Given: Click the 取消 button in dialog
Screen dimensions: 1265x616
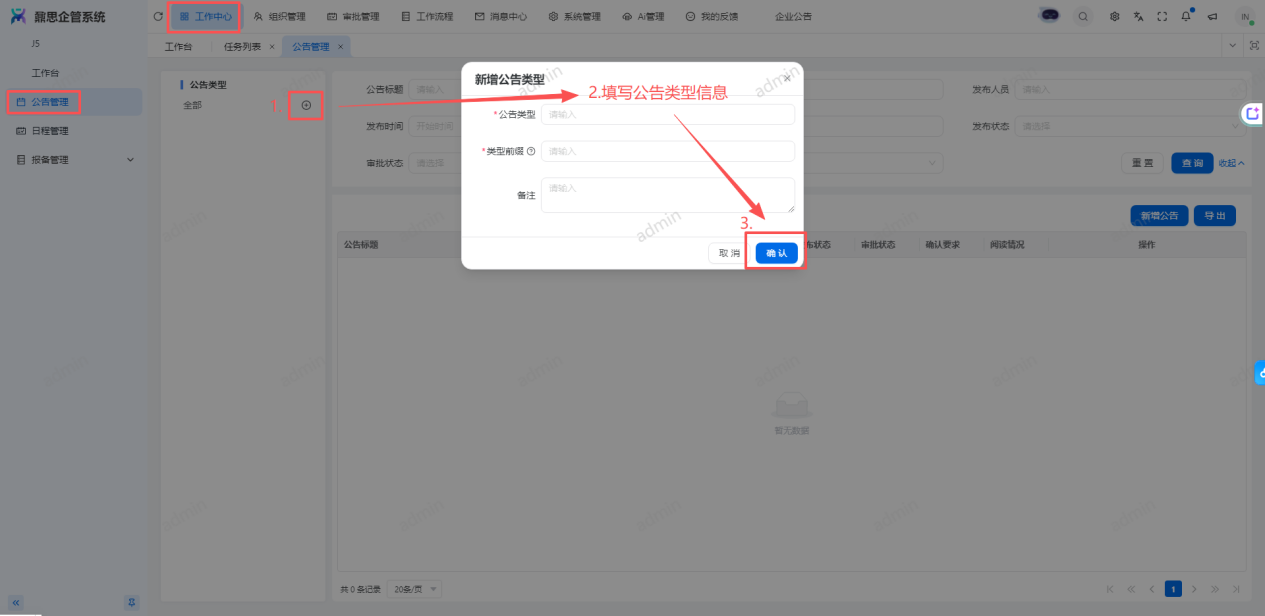Looking at the screenshot, I should 728,254.
